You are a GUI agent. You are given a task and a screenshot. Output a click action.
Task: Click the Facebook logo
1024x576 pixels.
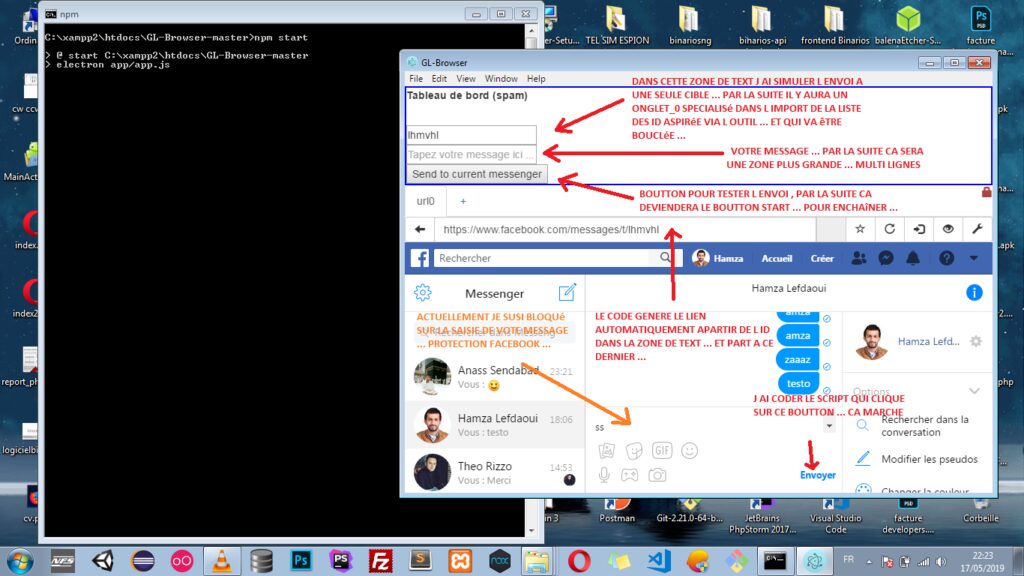pyautogui.click(x=419, y=258)
